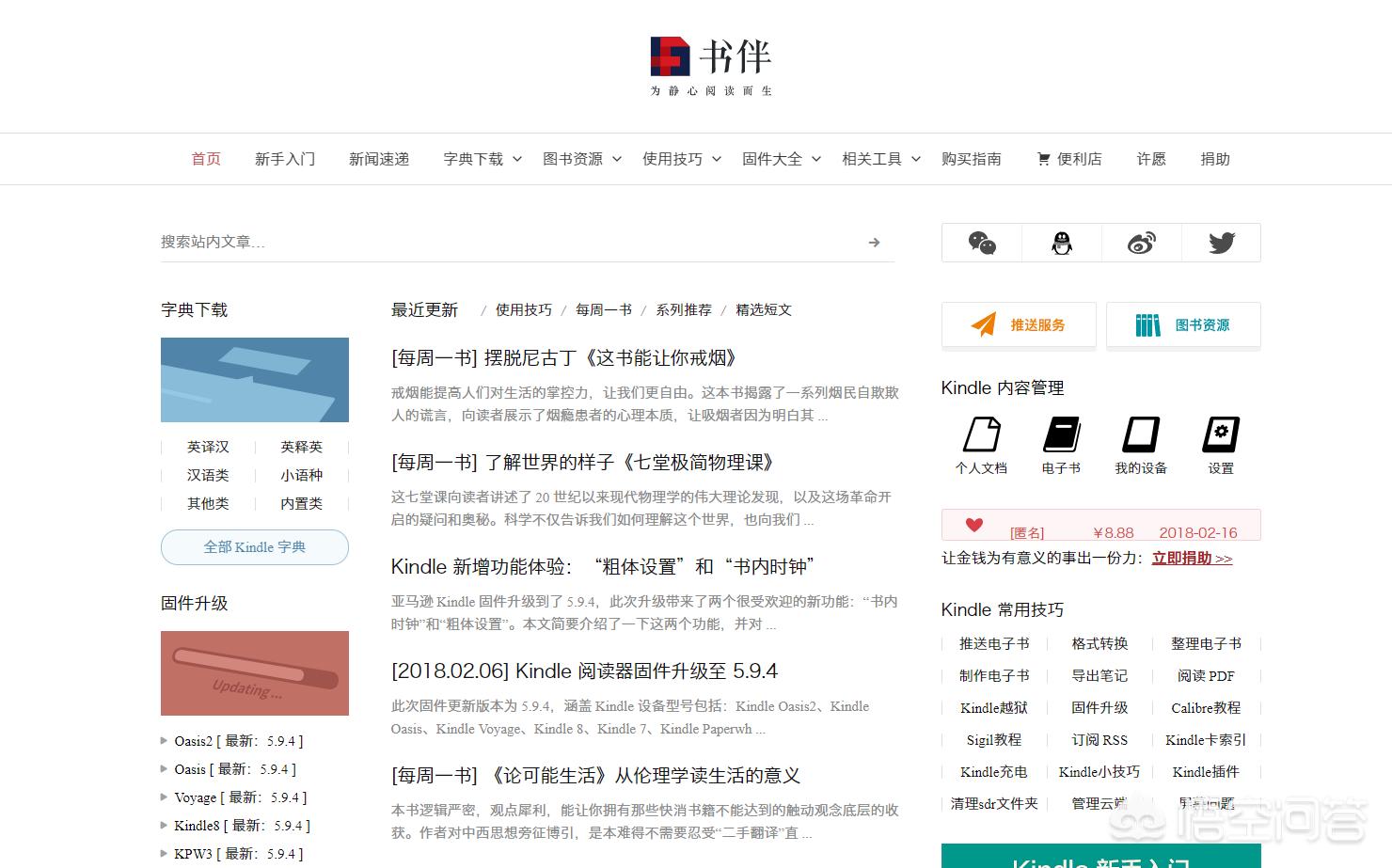Expand the 字典下载 dropdown chevron
This screenshot has width=1392, height=868.
point(517,160)
